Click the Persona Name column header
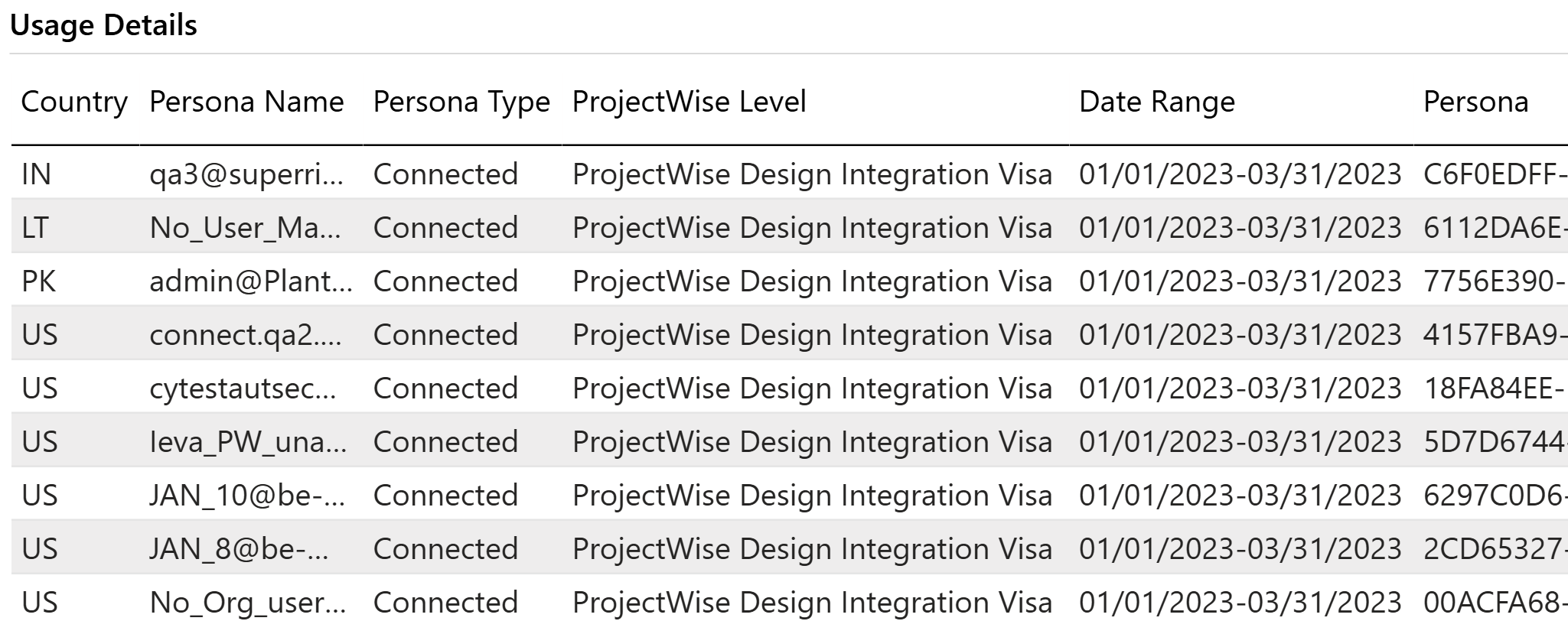Viewport: 1568px width, 621px height. tap(246, 102)
